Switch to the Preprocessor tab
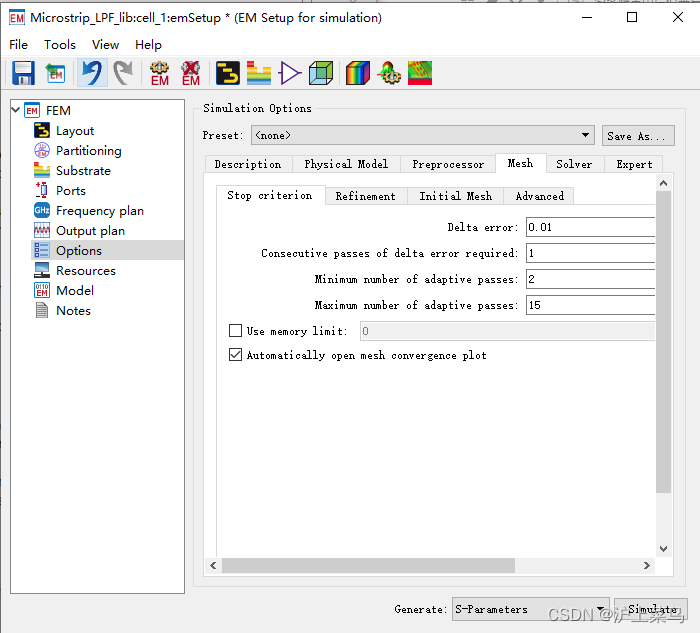Viewport: 700px width, 633px height. [x=448, y=164]
